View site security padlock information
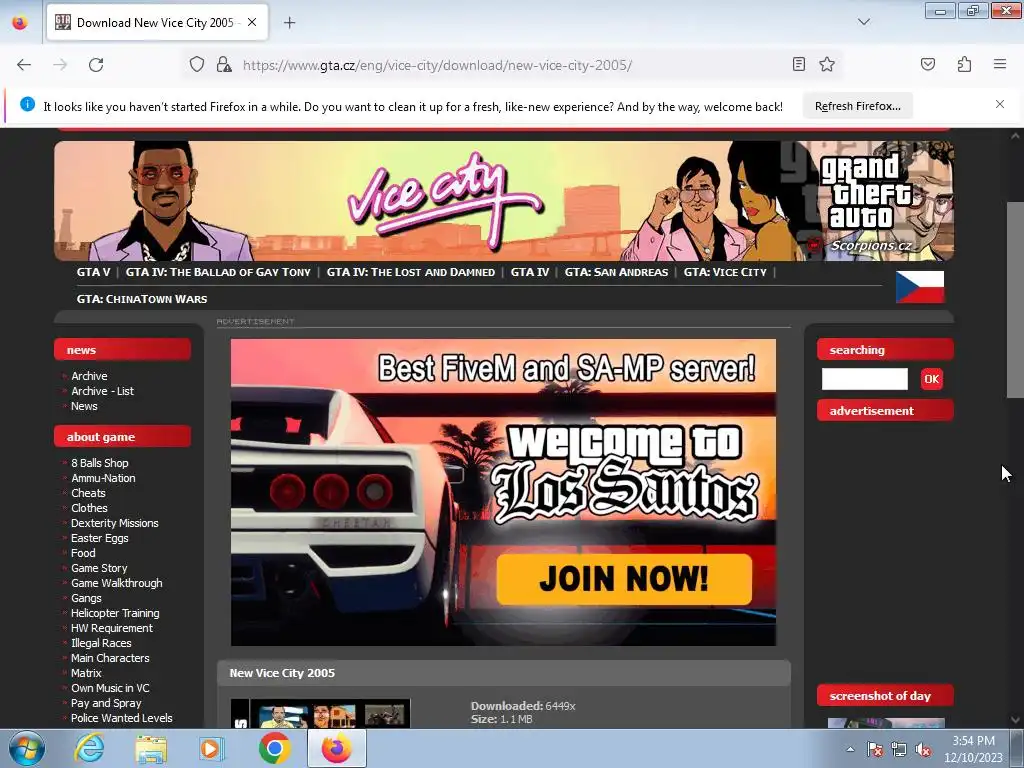 point(224,65)
